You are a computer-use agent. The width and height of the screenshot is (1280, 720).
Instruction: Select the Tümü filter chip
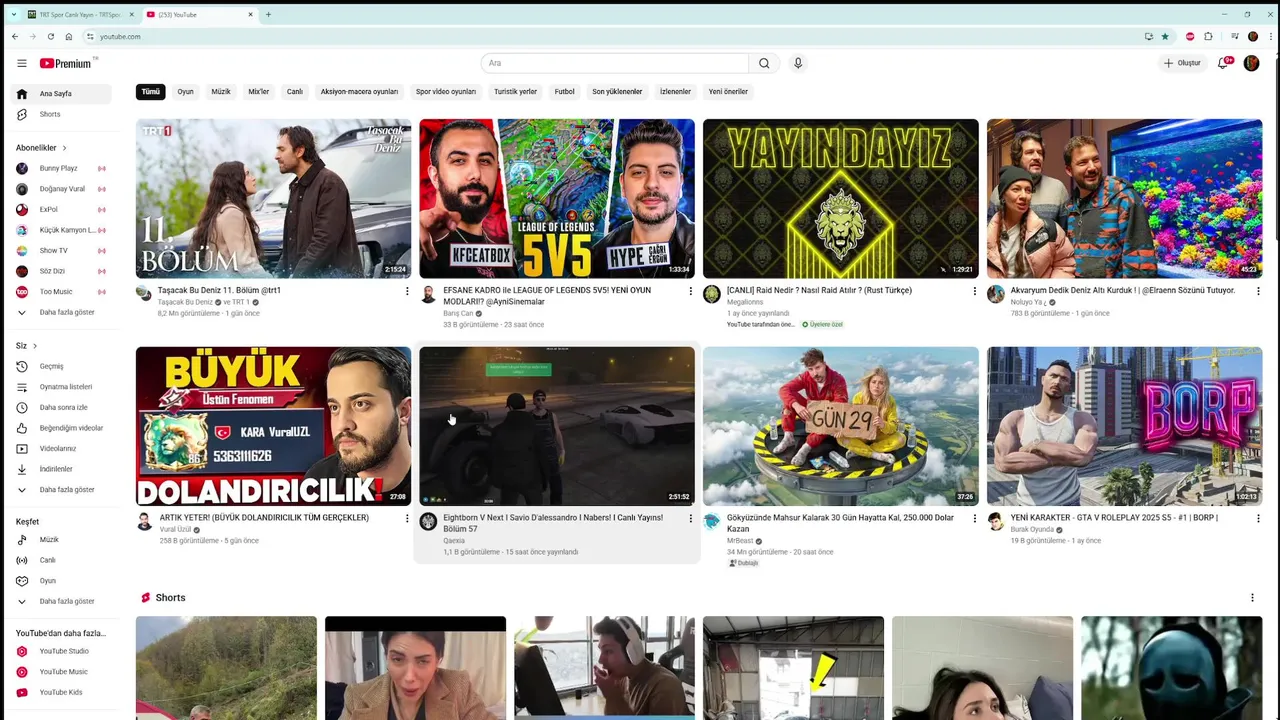coord(150,92)
